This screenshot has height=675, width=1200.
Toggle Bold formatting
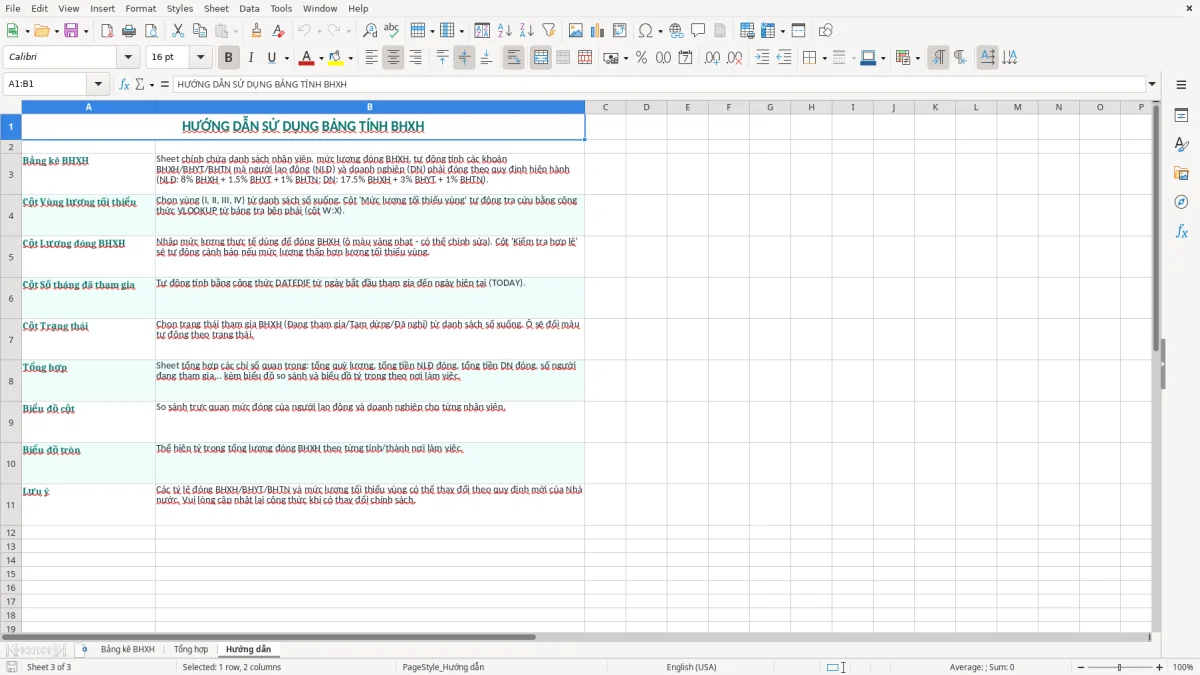pyautogui.click(x=228, y=58)
